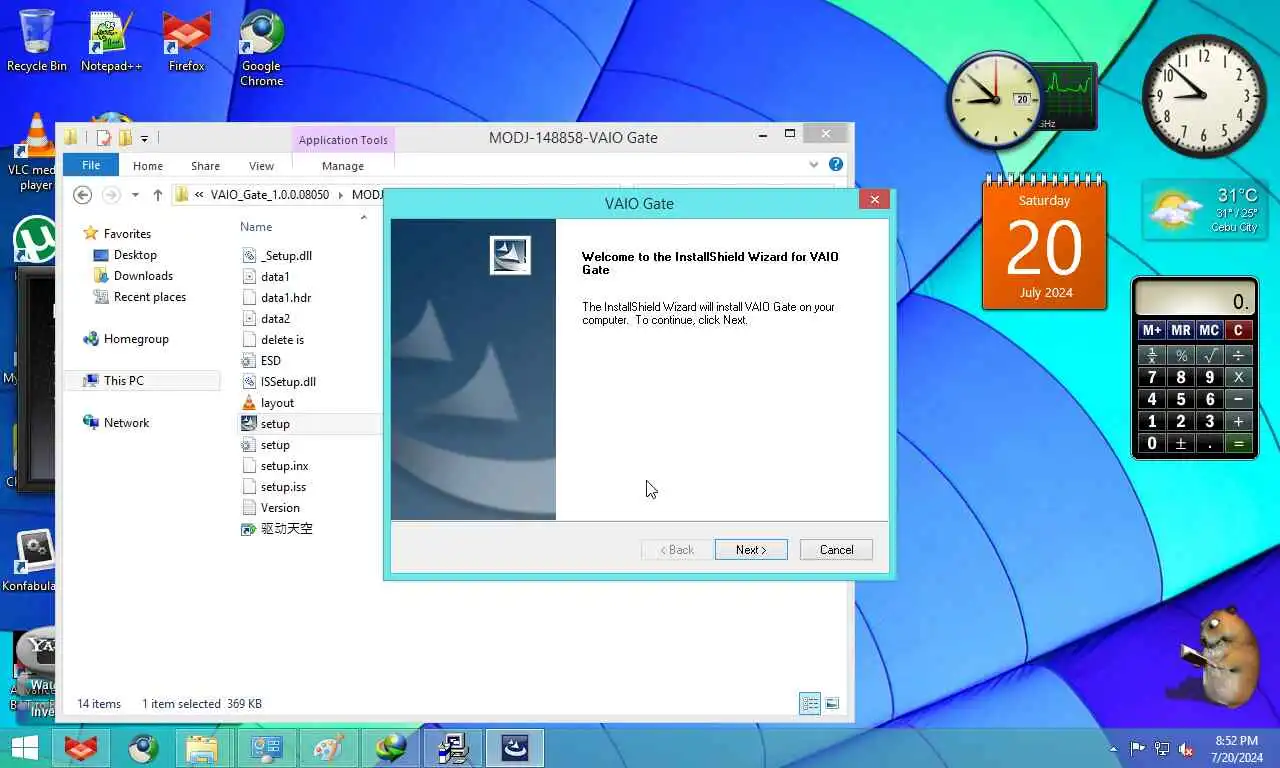Click the Windows Start button
This screenshot has height=768, width=1280.
[24, 748]
